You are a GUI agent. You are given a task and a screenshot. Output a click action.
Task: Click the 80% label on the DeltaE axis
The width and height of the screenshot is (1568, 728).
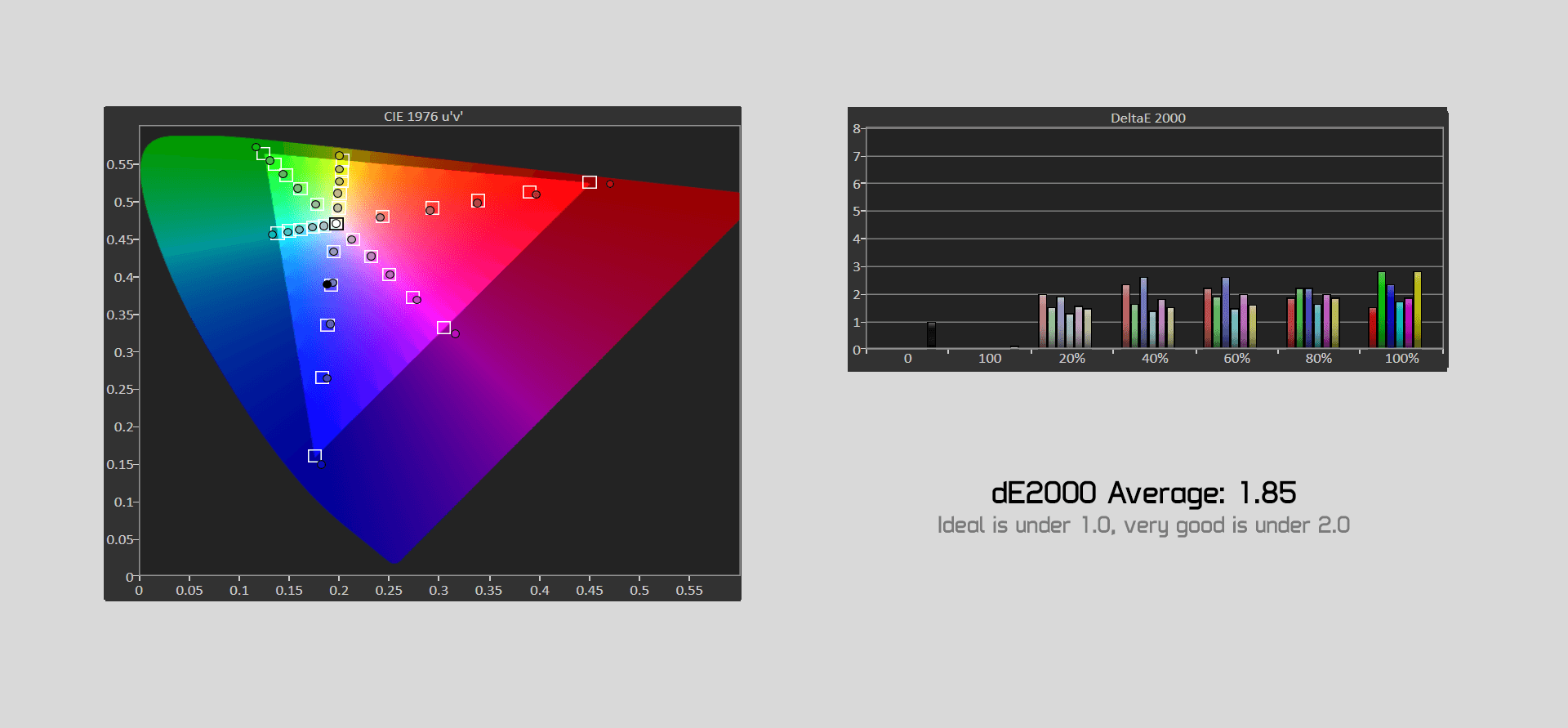pos(1318,359)
